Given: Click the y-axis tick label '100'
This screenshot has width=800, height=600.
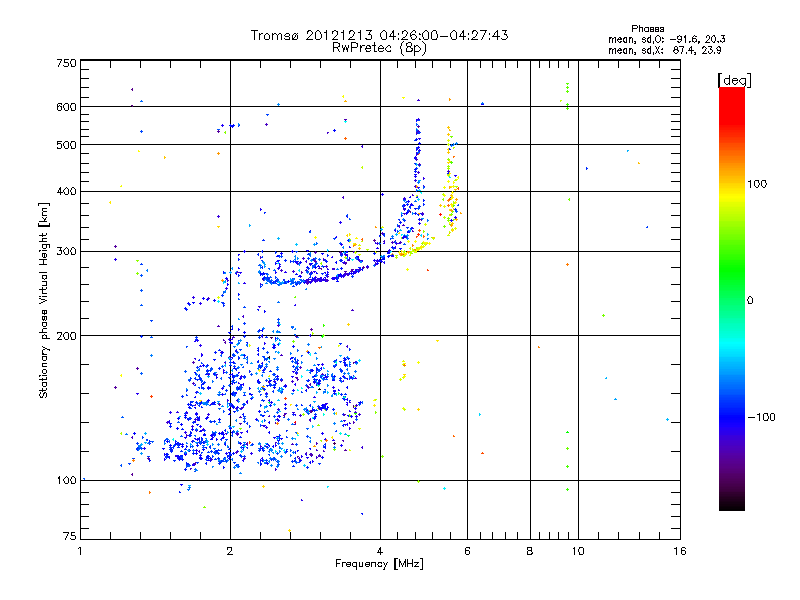Looking at the screenshot, I should tap(66, 480).
